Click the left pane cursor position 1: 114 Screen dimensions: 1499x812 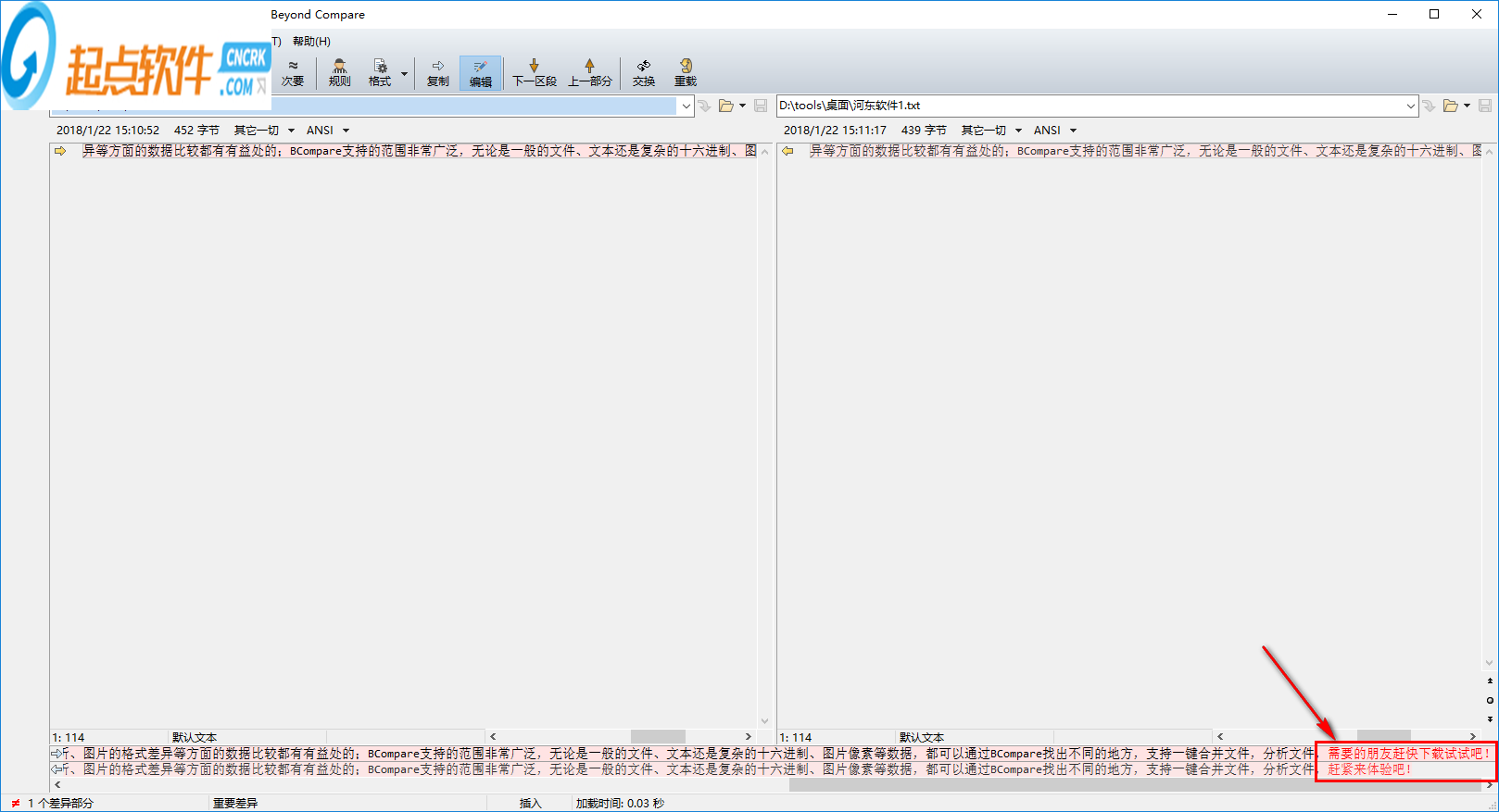click(x=69, y=738)
